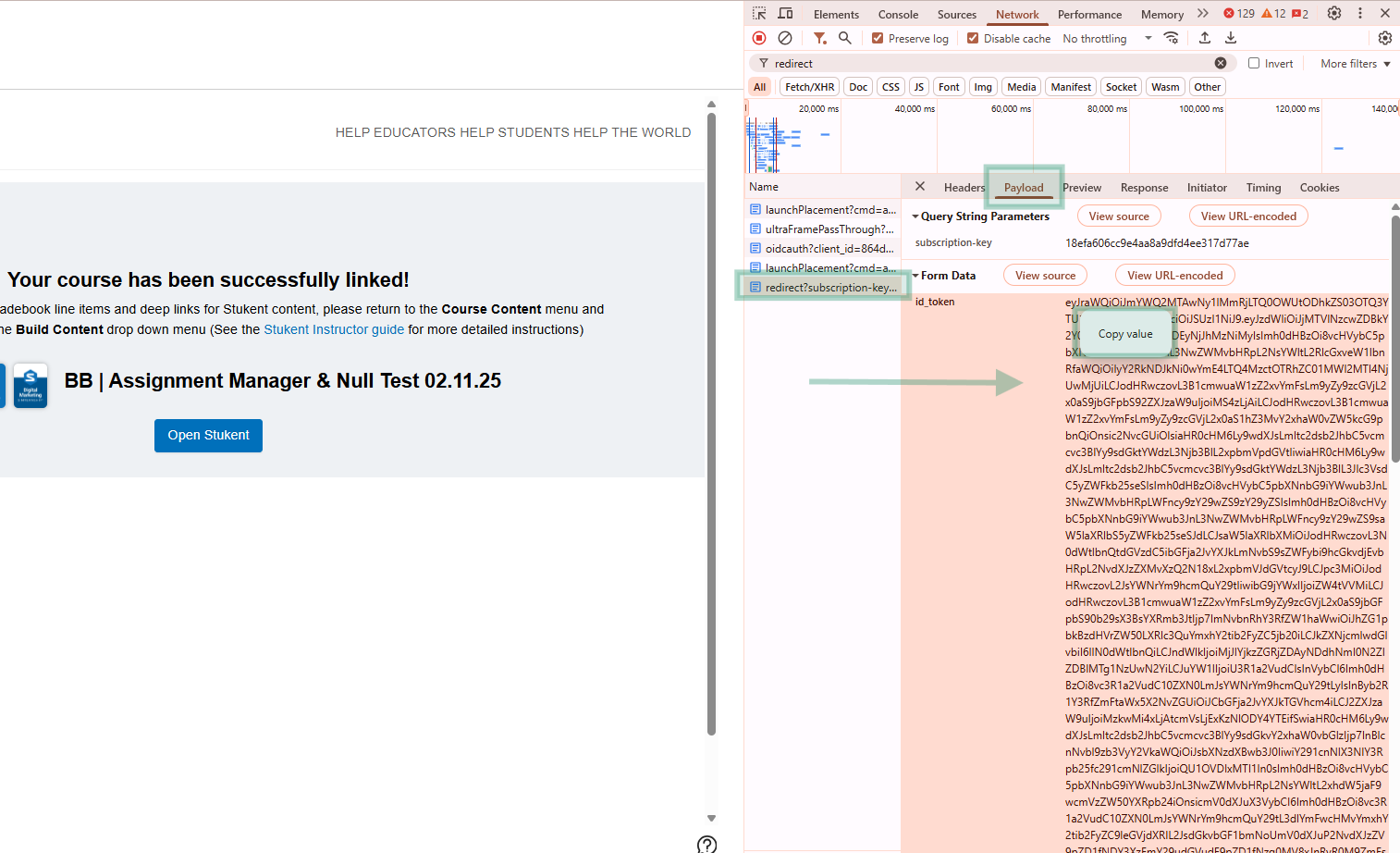The width and height of the screenshot is (1400, 853).
Task: Filter requests by Font type
Action: (x=949, y=87)
